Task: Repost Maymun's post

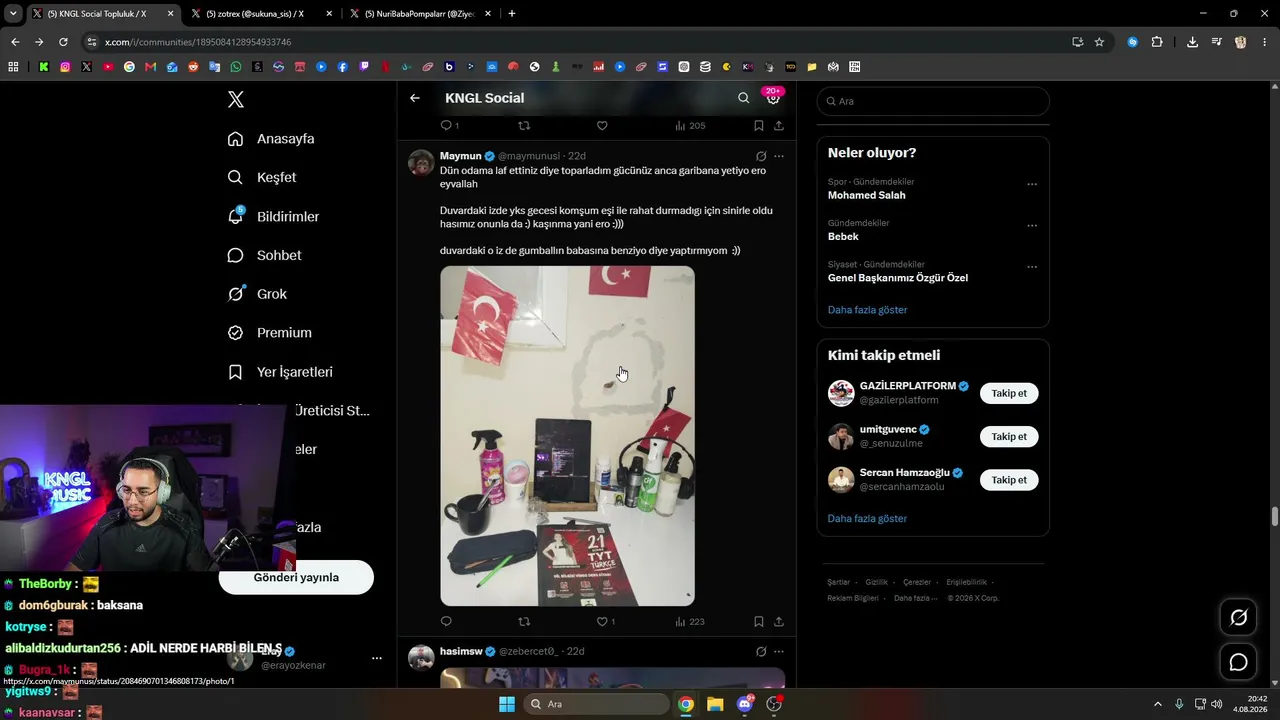Action: 524,621
